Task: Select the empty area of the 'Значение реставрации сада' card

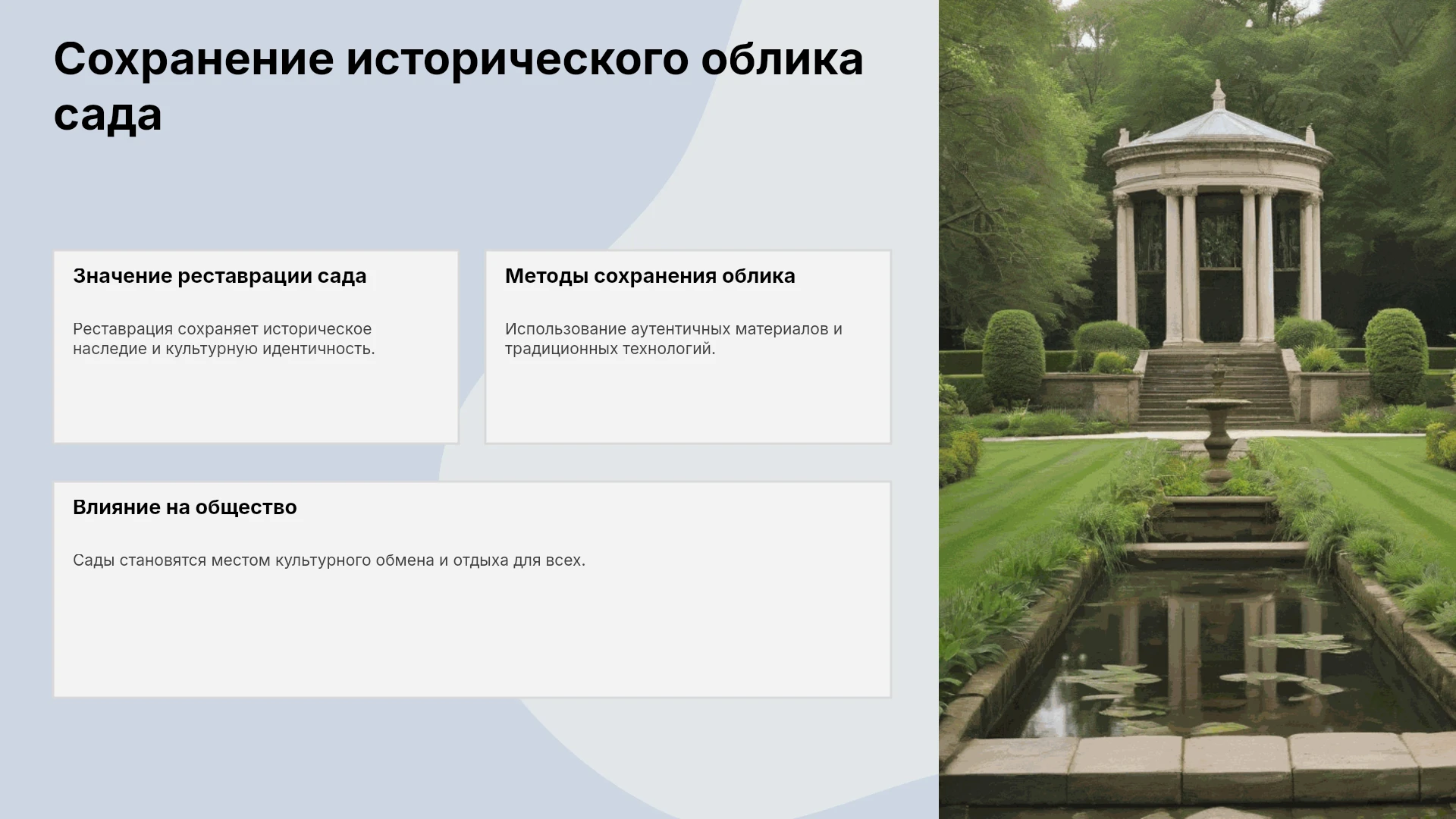Action: point(256,402)
